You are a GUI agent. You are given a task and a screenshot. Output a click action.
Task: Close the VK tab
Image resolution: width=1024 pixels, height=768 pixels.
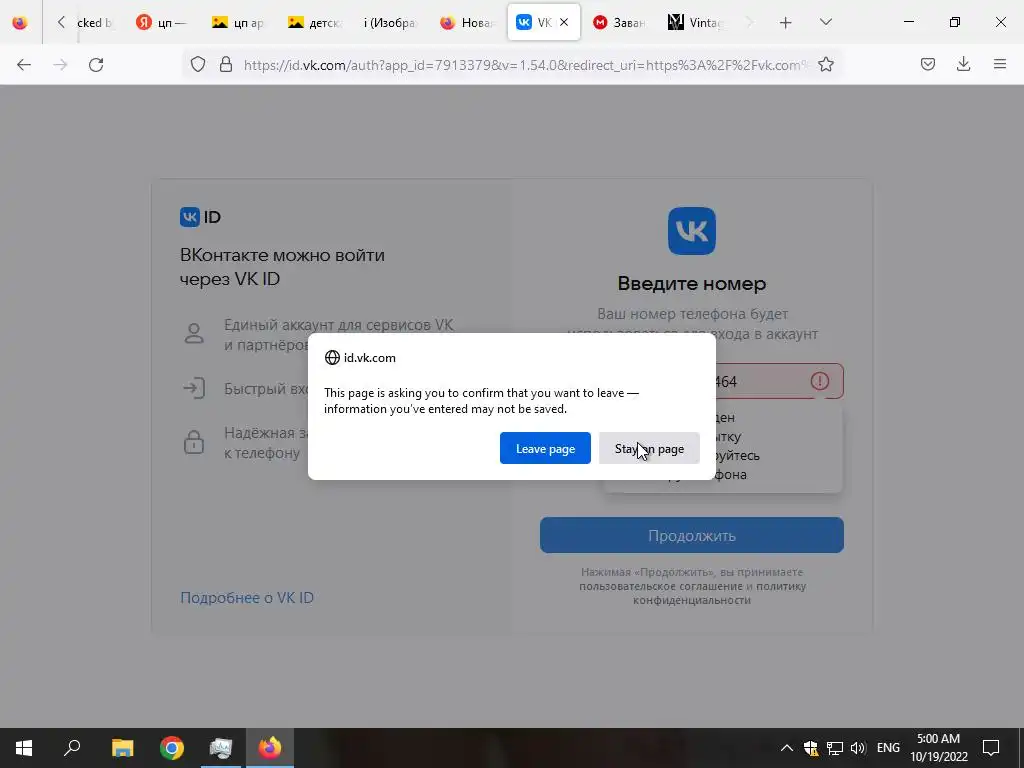[x=564, y=22]
